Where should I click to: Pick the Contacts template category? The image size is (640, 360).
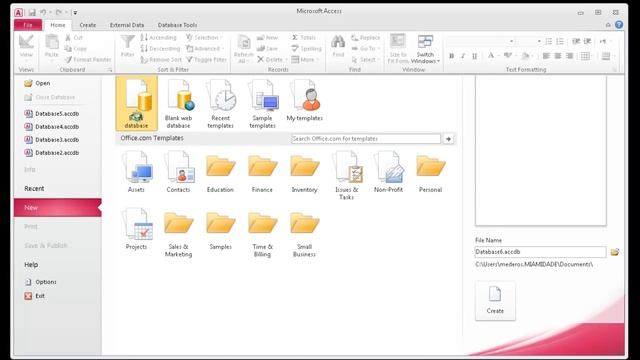click(x=178, y=171)
